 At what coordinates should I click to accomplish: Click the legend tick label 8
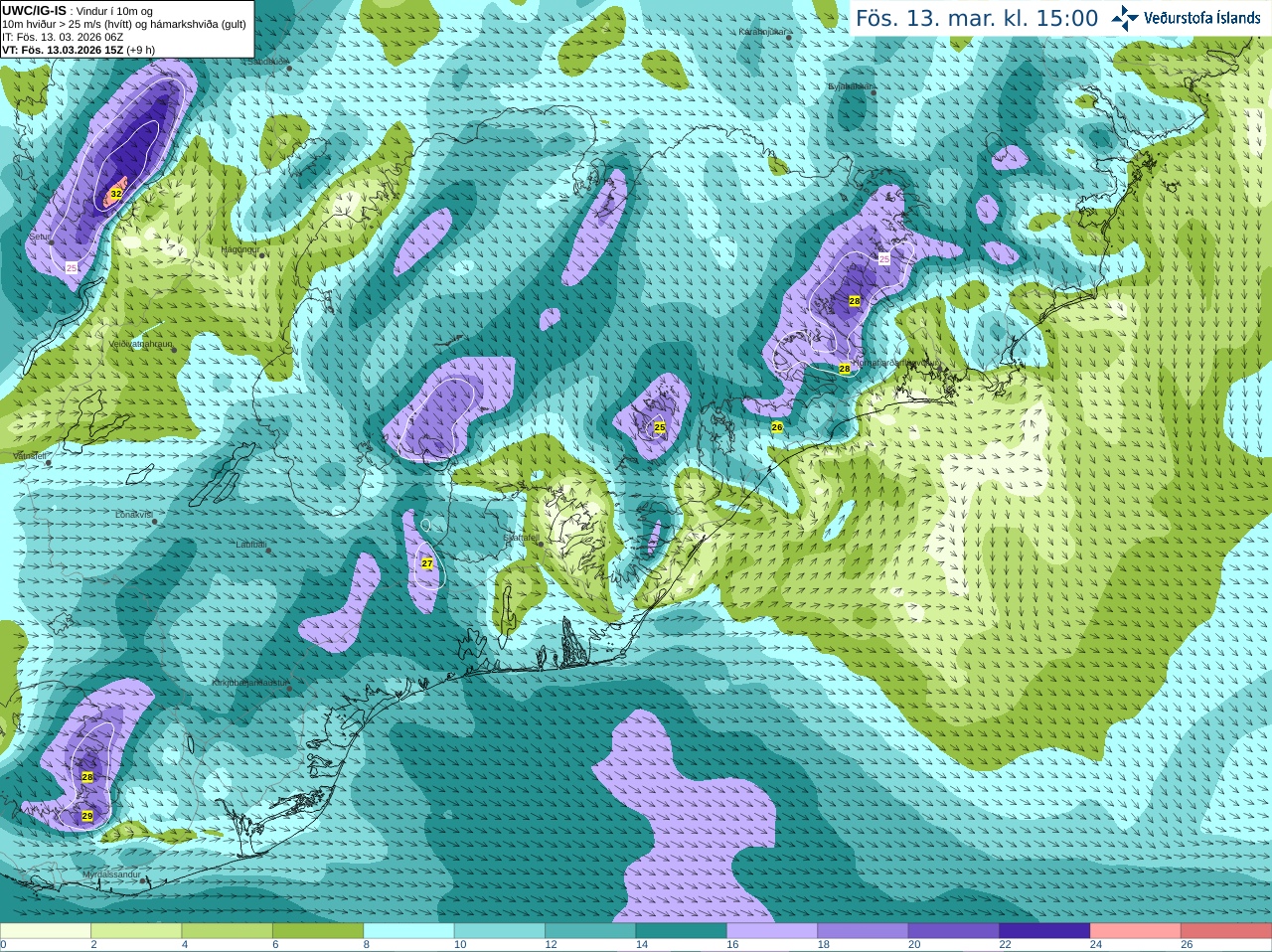[x=367, y=945]
